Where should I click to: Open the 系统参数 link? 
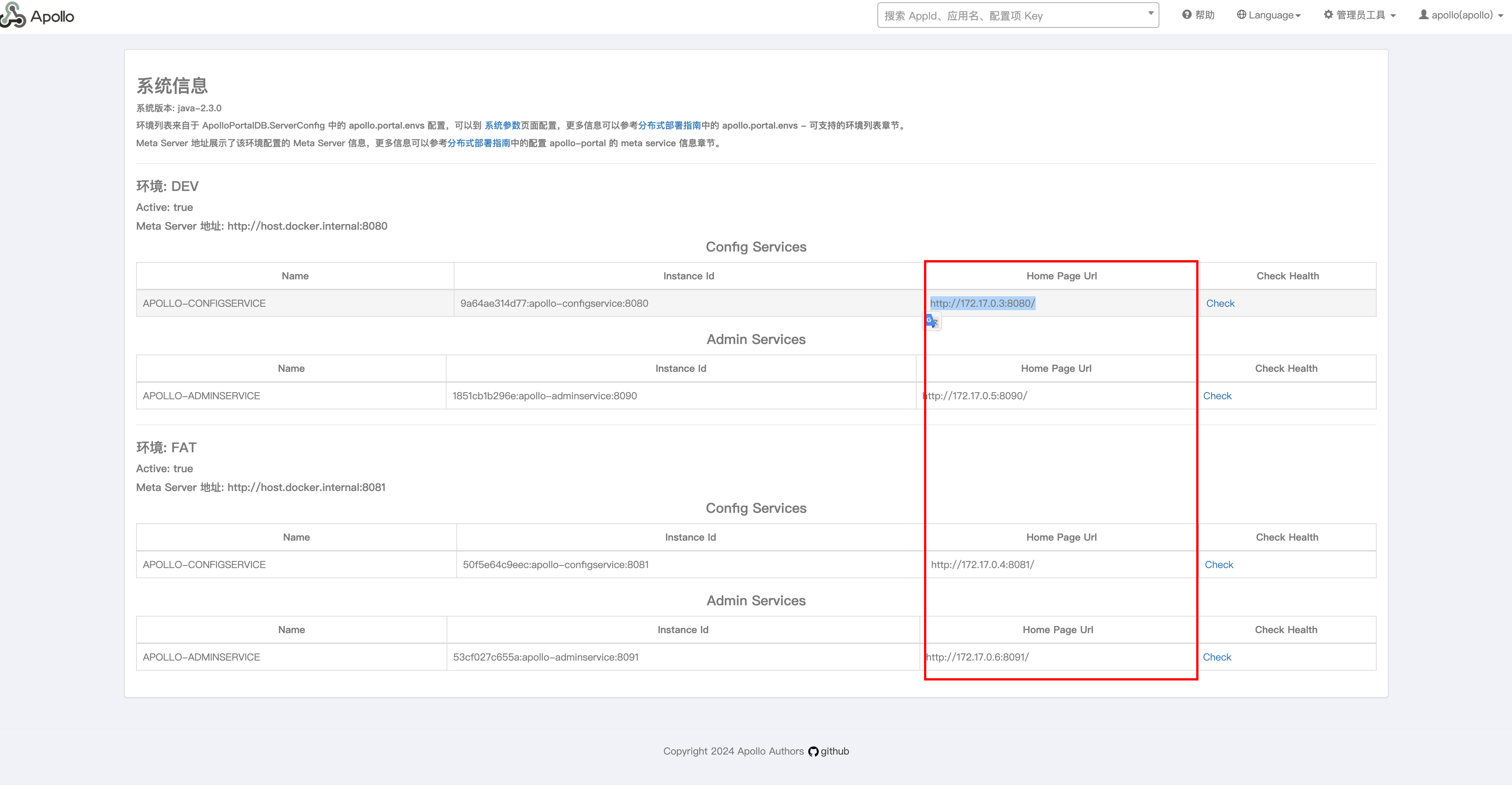click(503, 126)
